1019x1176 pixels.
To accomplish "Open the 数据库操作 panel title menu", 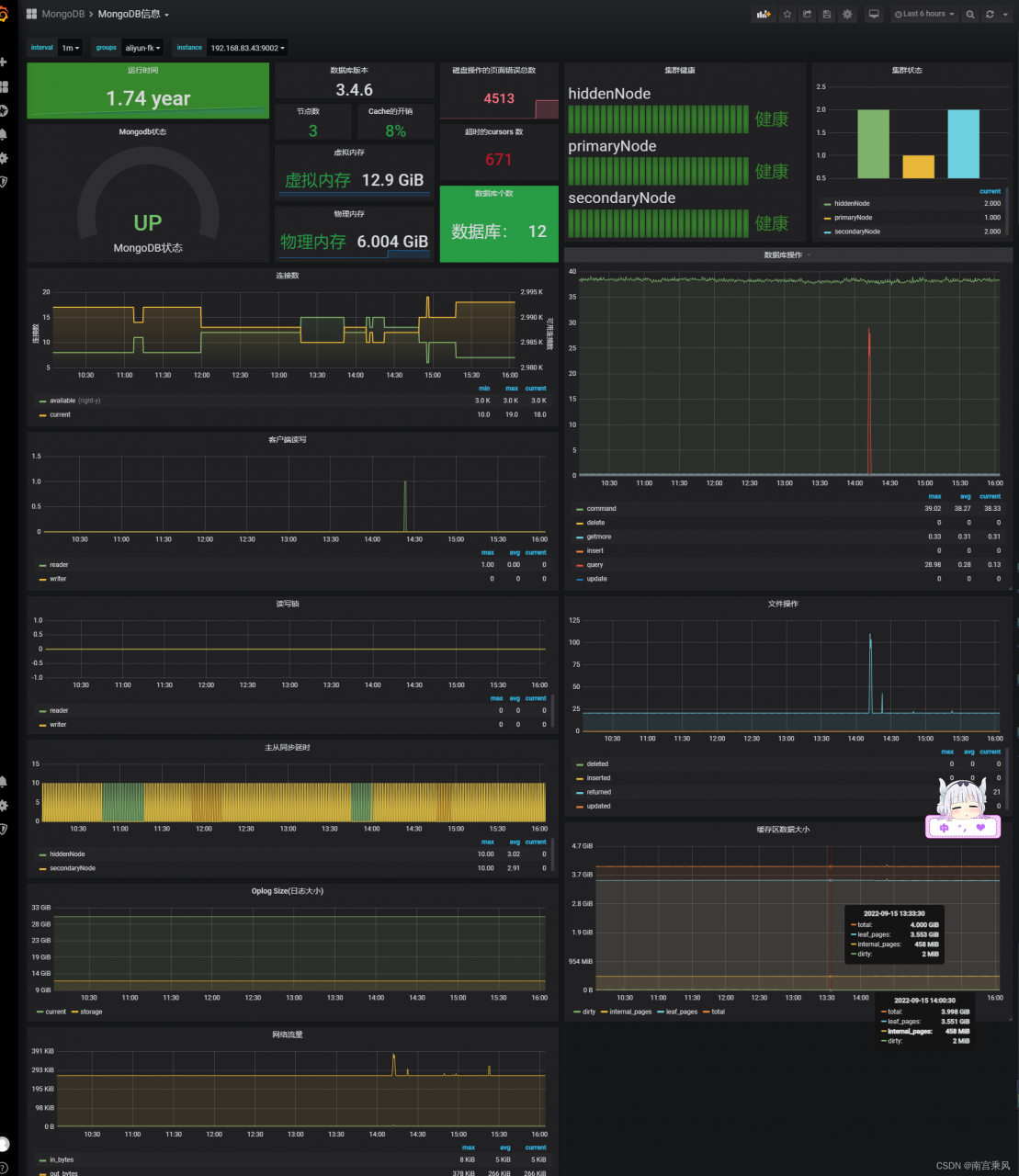I will [x=783, y=254].
